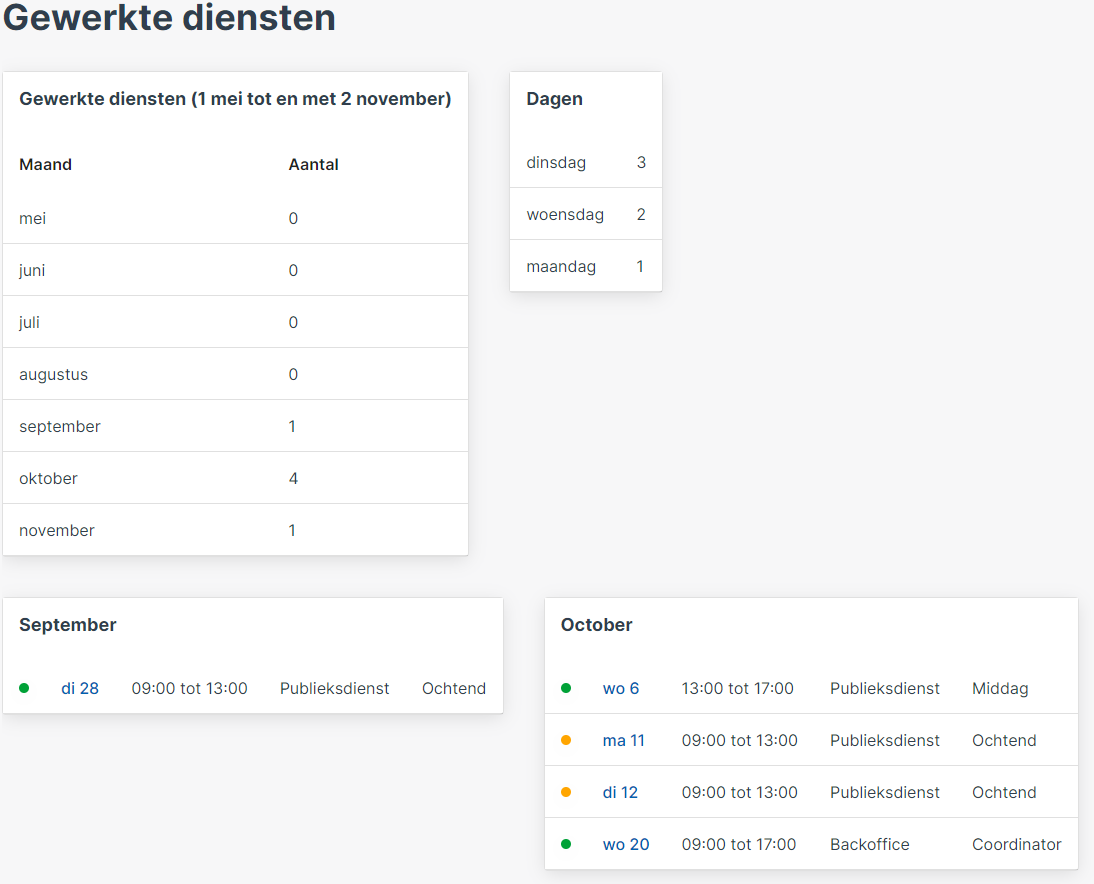Click the green status dot beside di 28
Viewport: 1094px width, 884px height.
24,688
